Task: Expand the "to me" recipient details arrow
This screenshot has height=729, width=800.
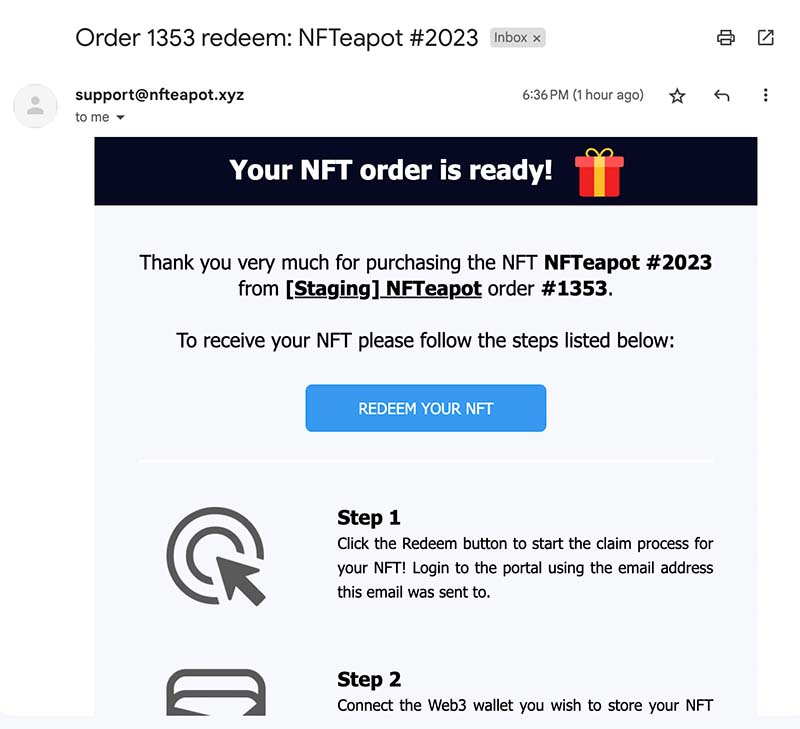Action: pos(121,118)
